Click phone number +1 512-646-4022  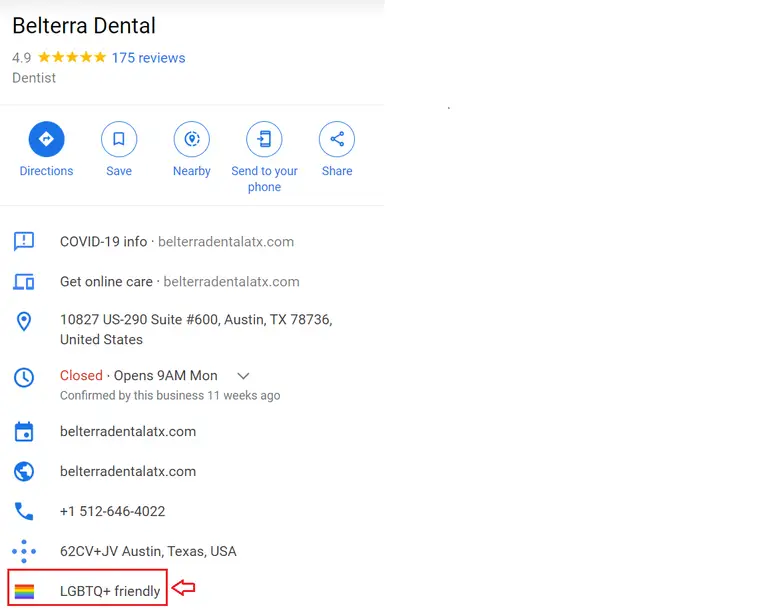(113, 511)
